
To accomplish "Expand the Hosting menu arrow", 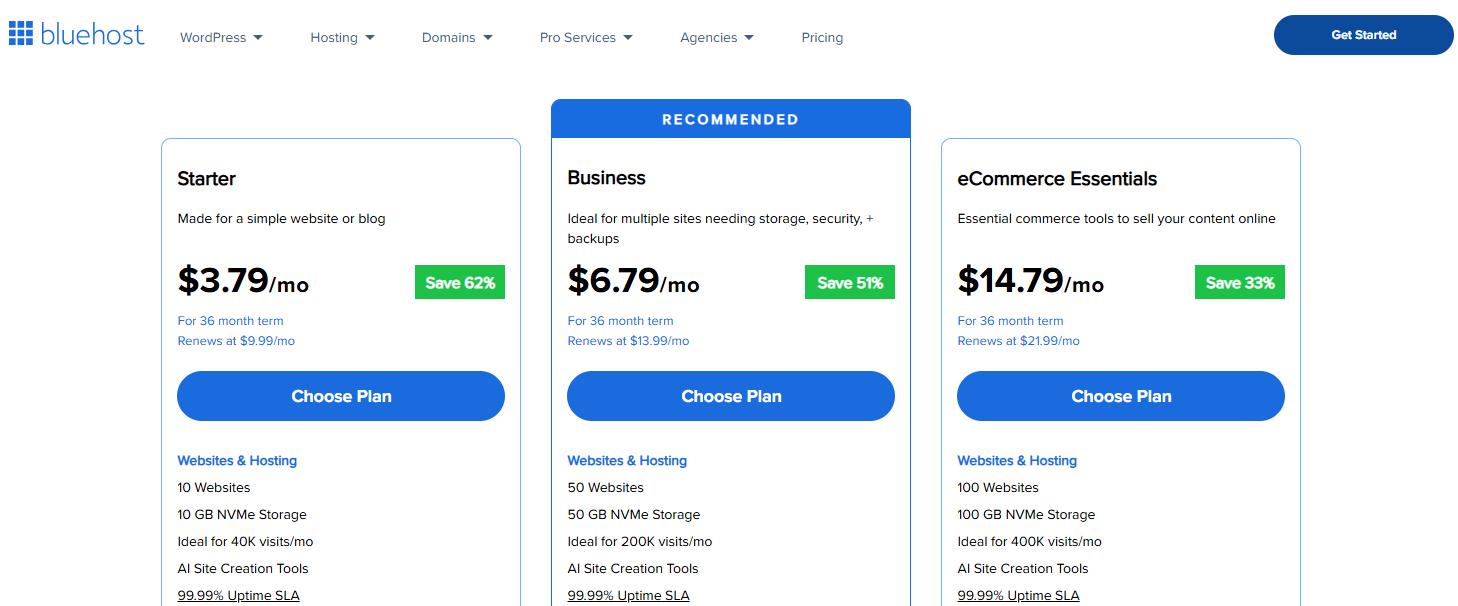I will click(370, 38).
